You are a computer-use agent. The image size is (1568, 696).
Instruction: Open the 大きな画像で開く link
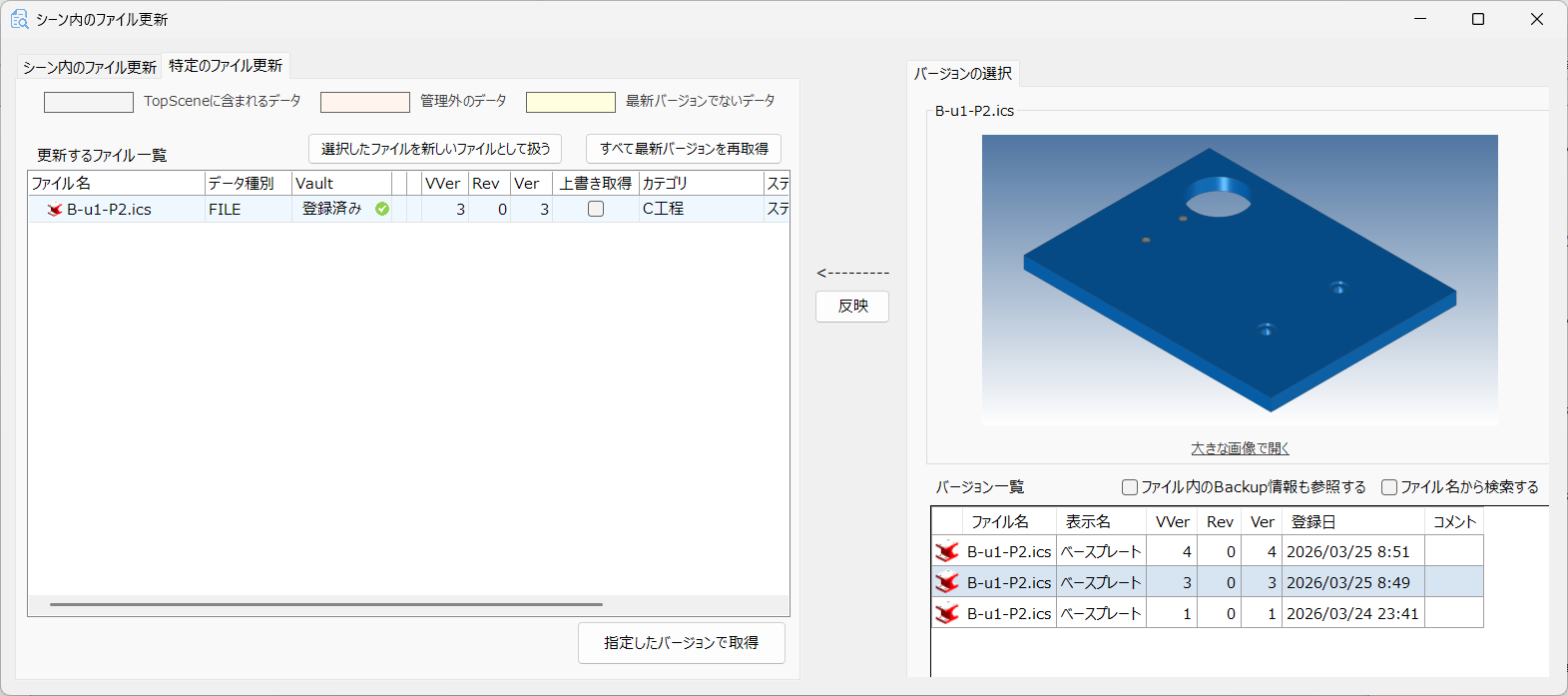[1240, 448]
